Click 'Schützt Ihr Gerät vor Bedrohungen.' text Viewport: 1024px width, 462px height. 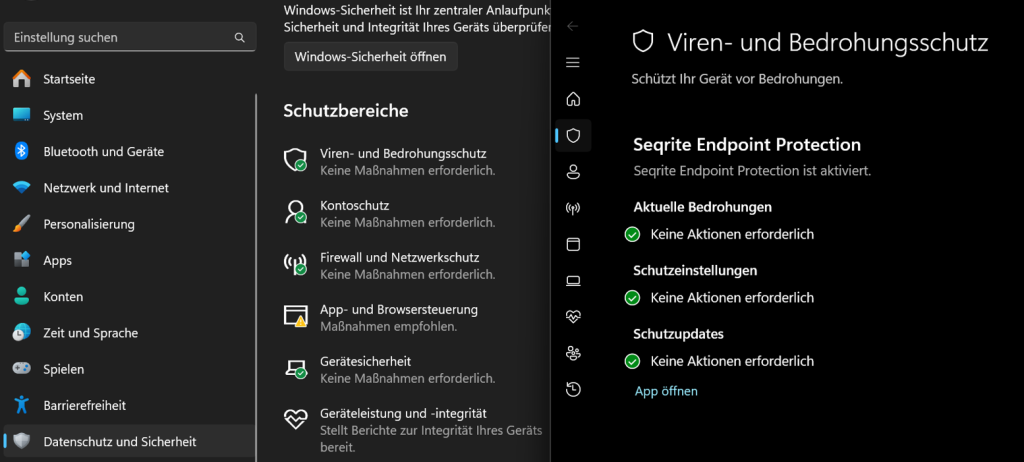(x=737, y=80)
